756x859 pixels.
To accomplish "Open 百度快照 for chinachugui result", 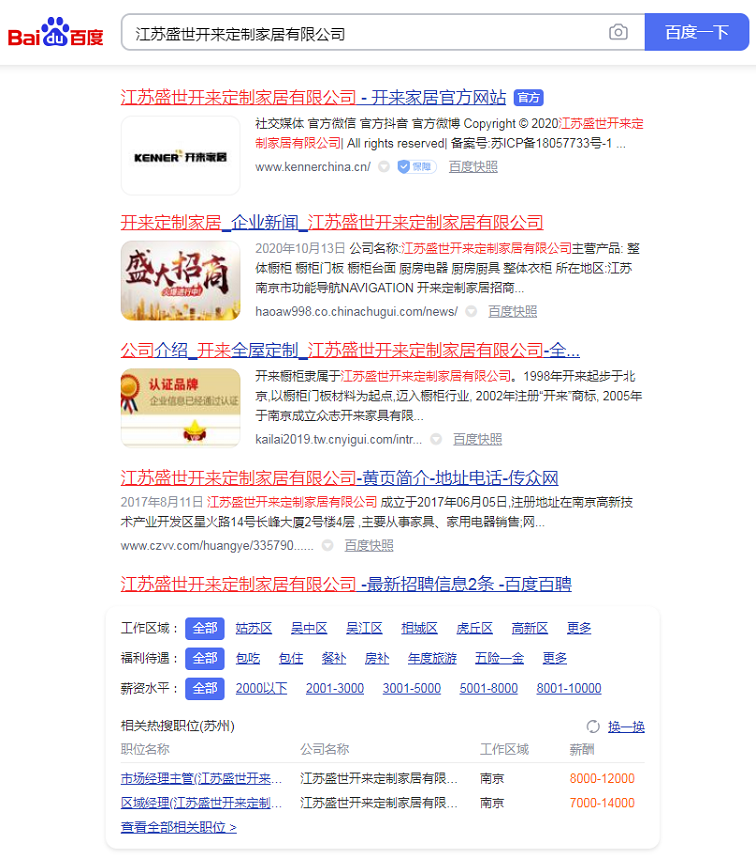I will pyautogui.click(x=512, y=311).
